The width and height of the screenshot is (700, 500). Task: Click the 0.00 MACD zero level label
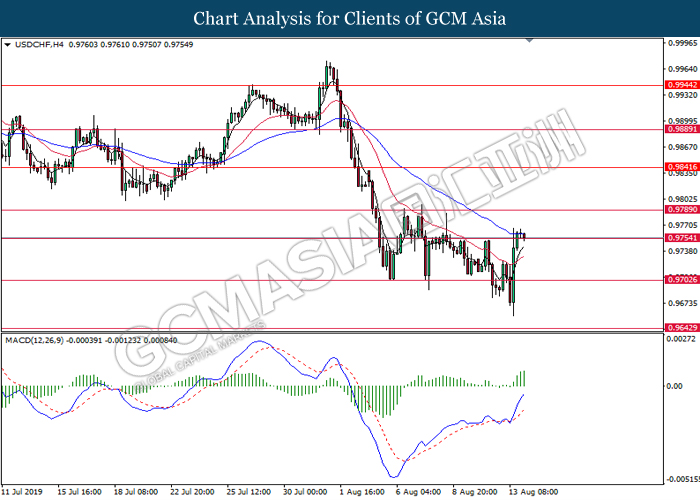(x=674, y=386)
